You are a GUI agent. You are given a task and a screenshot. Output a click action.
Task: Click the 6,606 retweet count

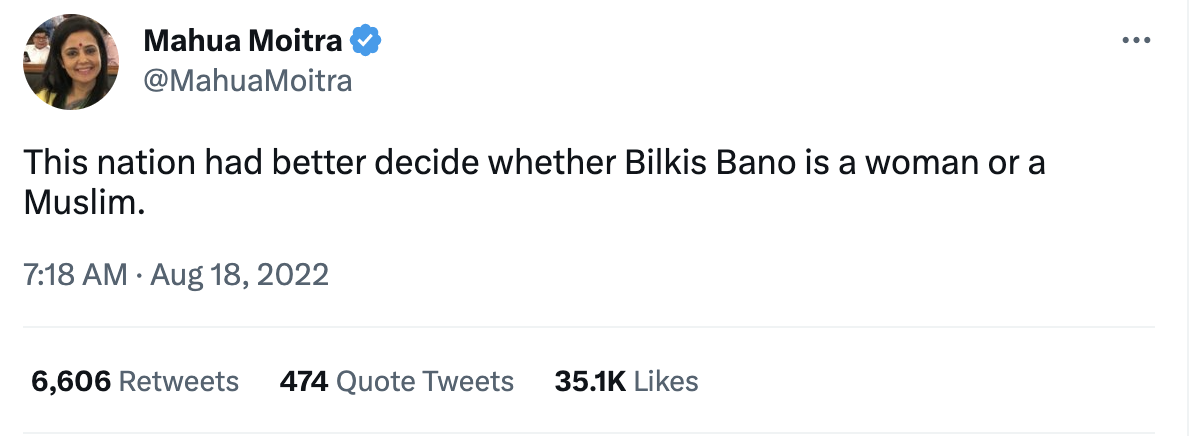(71, 381)
